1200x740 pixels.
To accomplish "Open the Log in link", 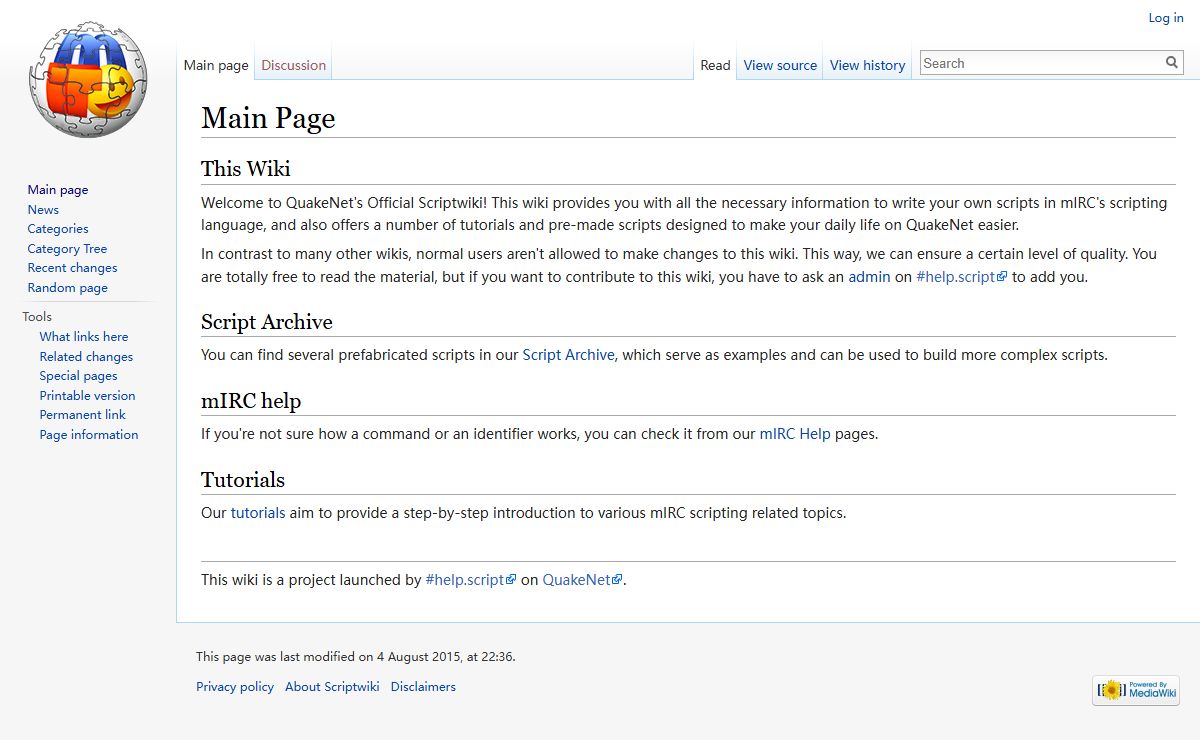I will (x=1166, y=17).
